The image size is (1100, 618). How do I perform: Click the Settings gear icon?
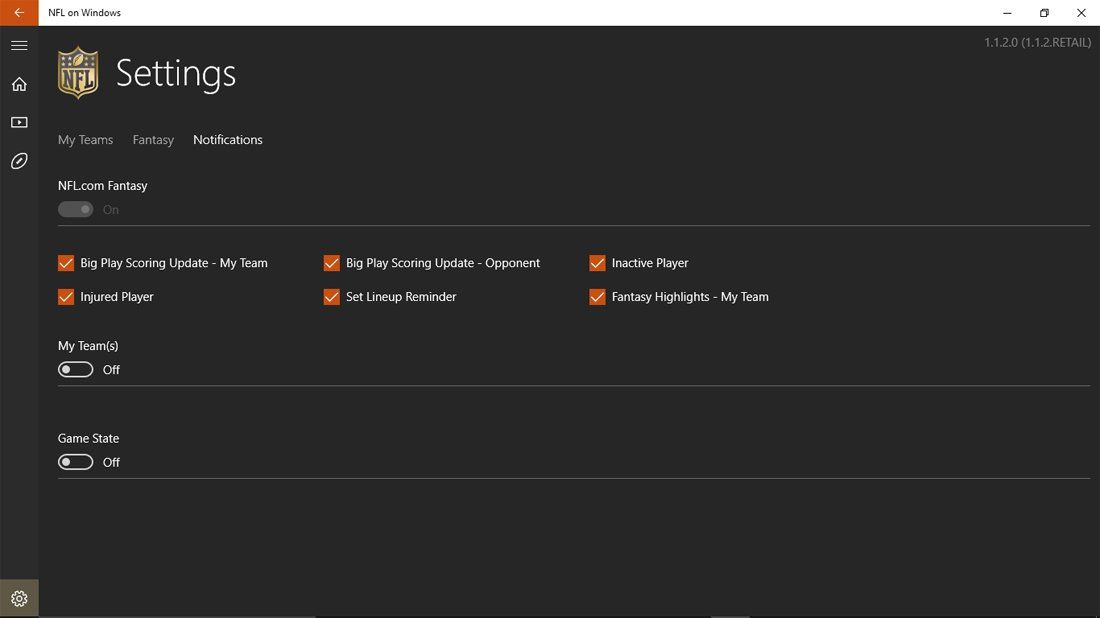point(19,599)
